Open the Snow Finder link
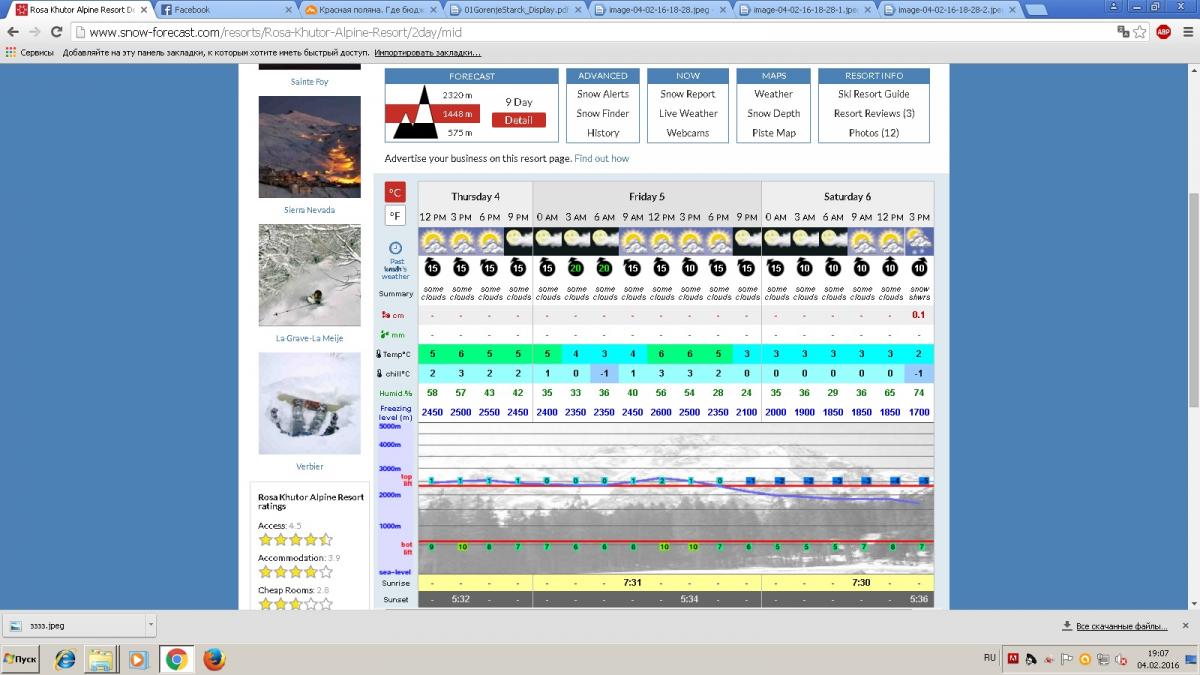Viewport: 1200px width, 675px height. click(603, 113)
